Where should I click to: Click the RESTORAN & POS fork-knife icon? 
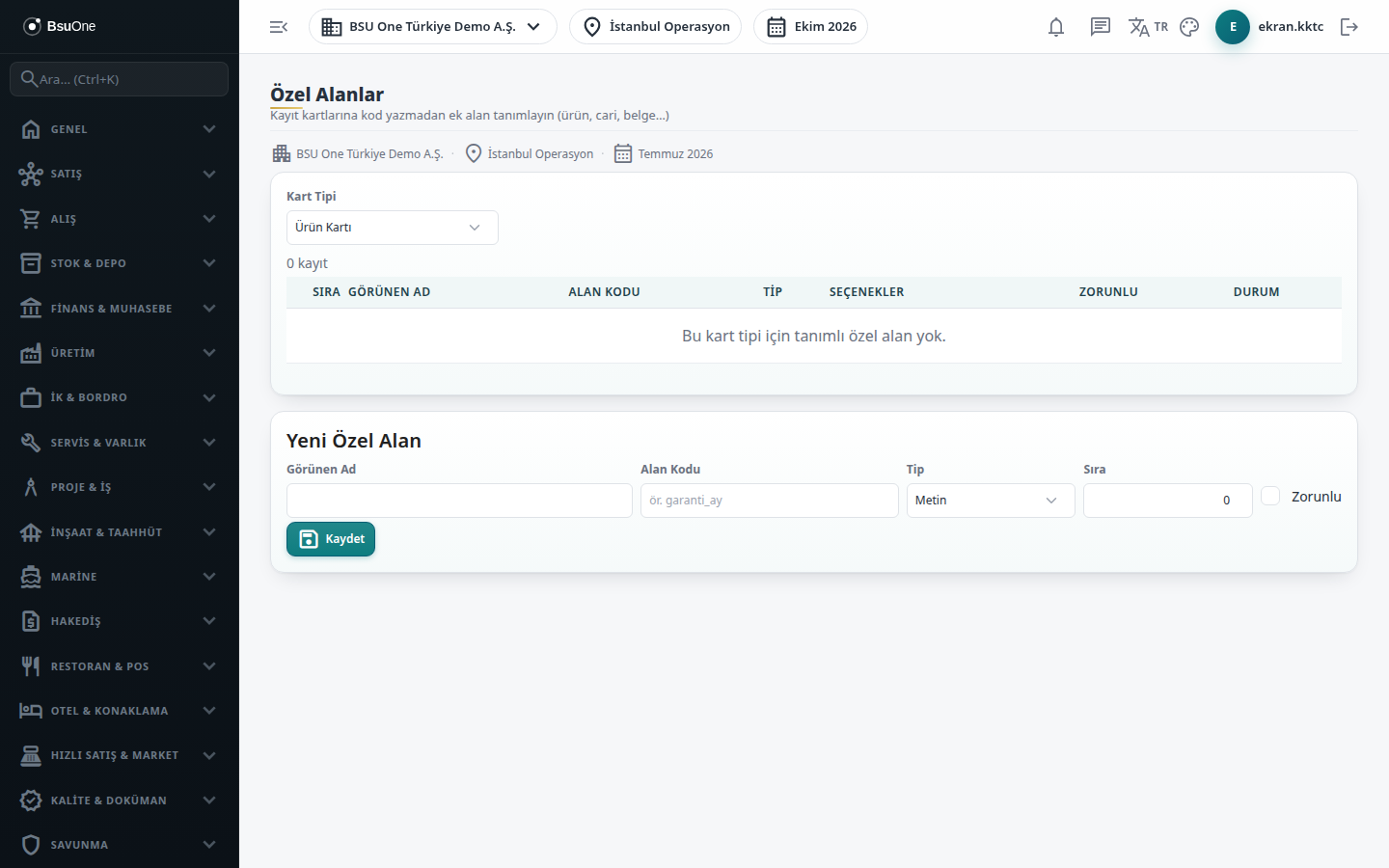31,666
